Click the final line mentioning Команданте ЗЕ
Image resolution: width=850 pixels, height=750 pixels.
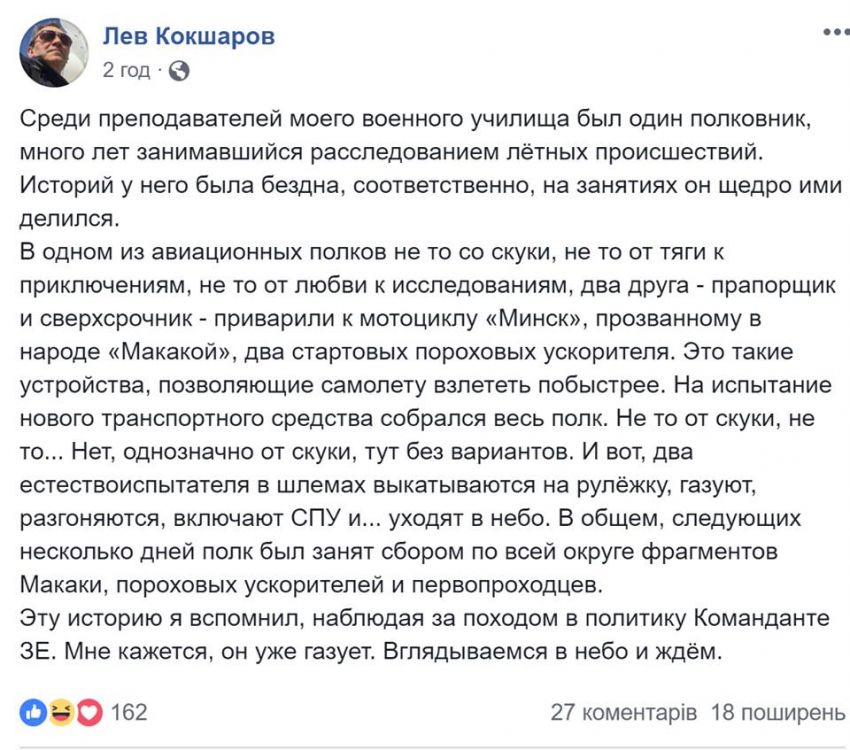click(424, 635)
